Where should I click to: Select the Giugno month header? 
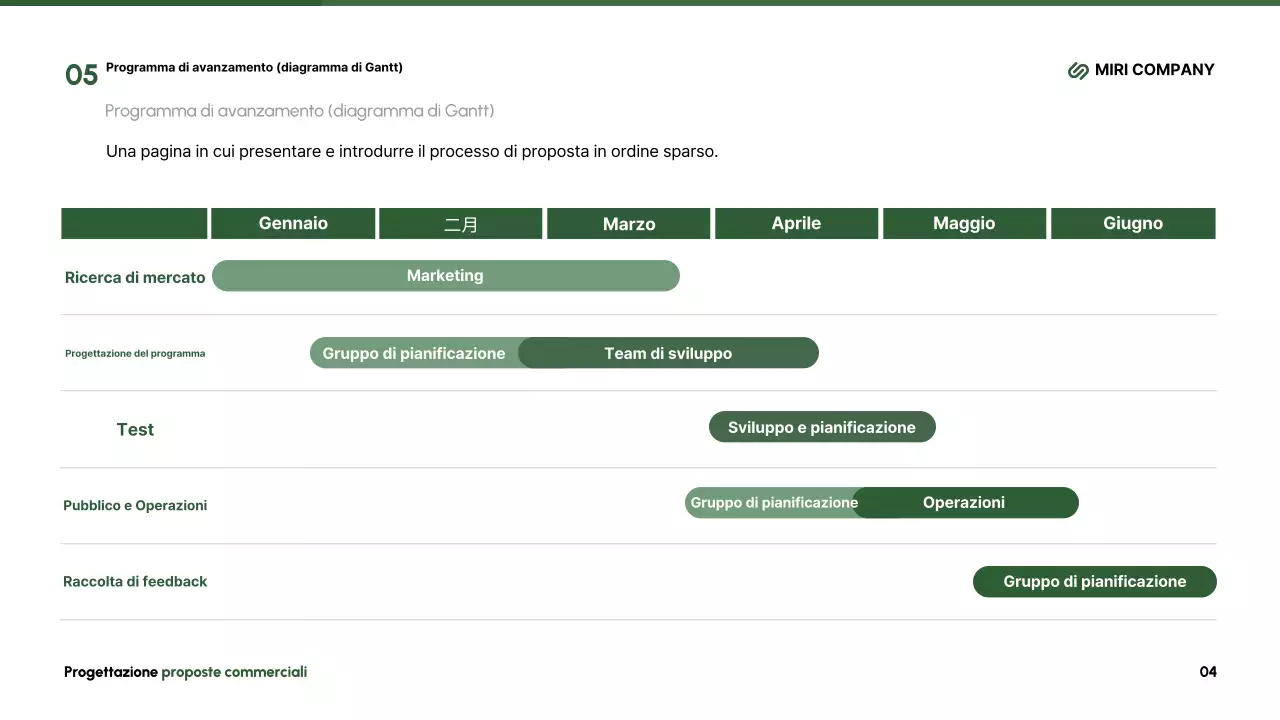(1133, 223)
